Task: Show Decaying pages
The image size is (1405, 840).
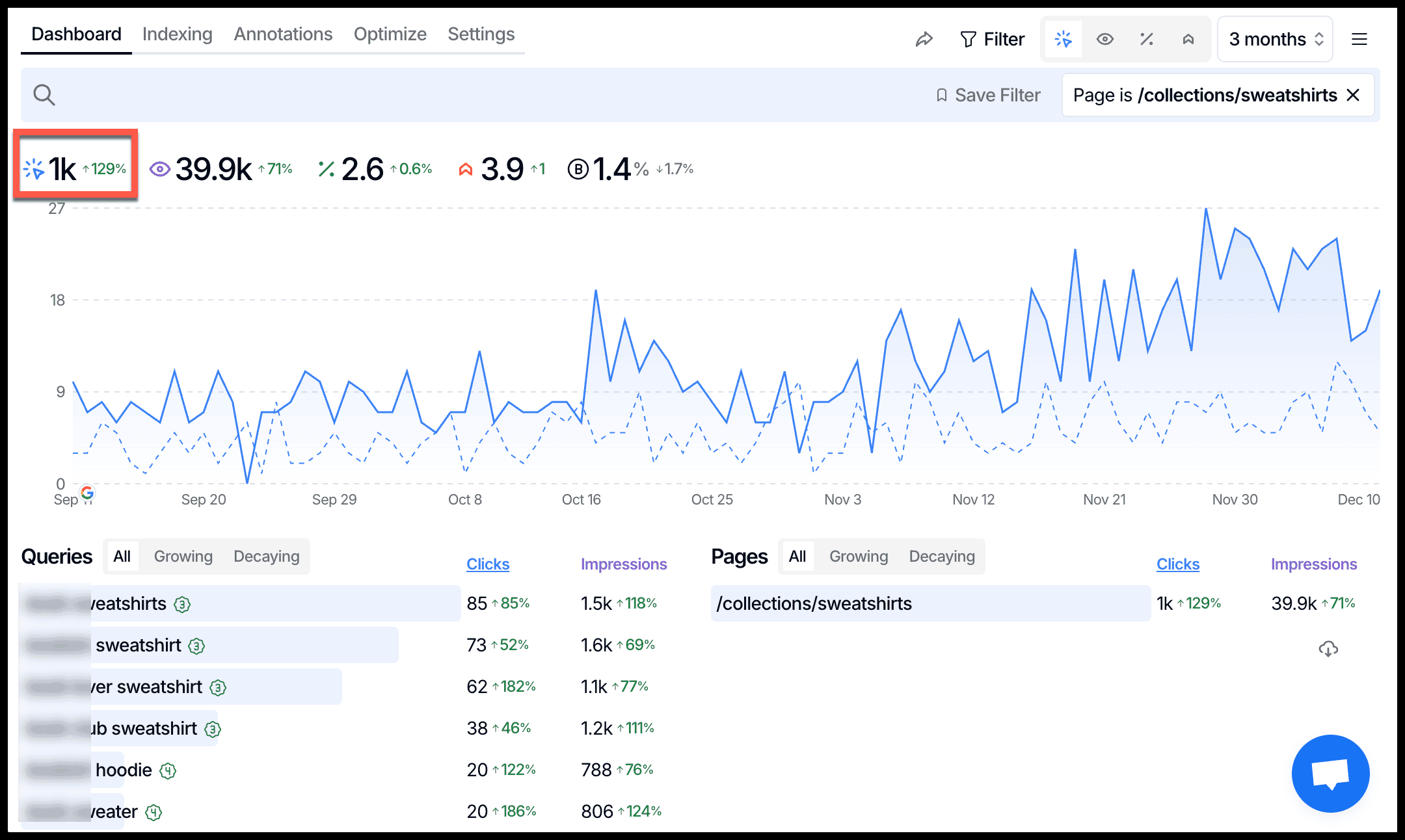Action: [941, 557]
